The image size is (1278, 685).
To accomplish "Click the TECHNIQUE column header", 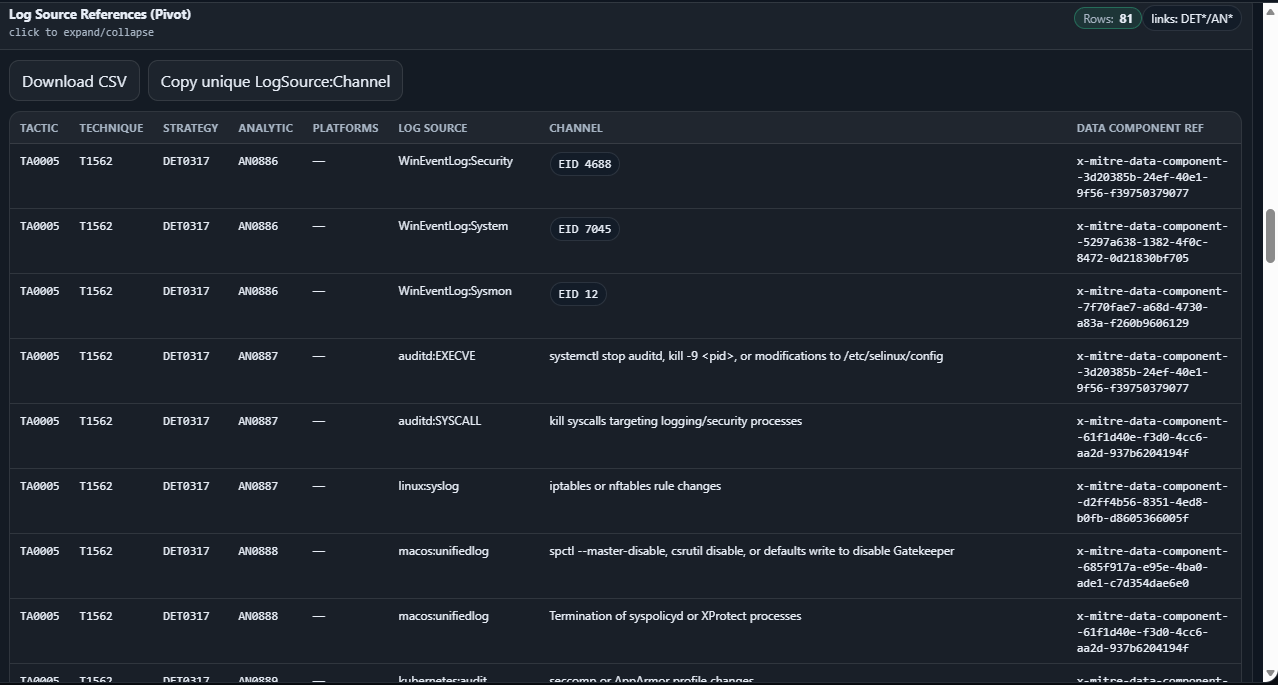I will (x=111, y=128).
